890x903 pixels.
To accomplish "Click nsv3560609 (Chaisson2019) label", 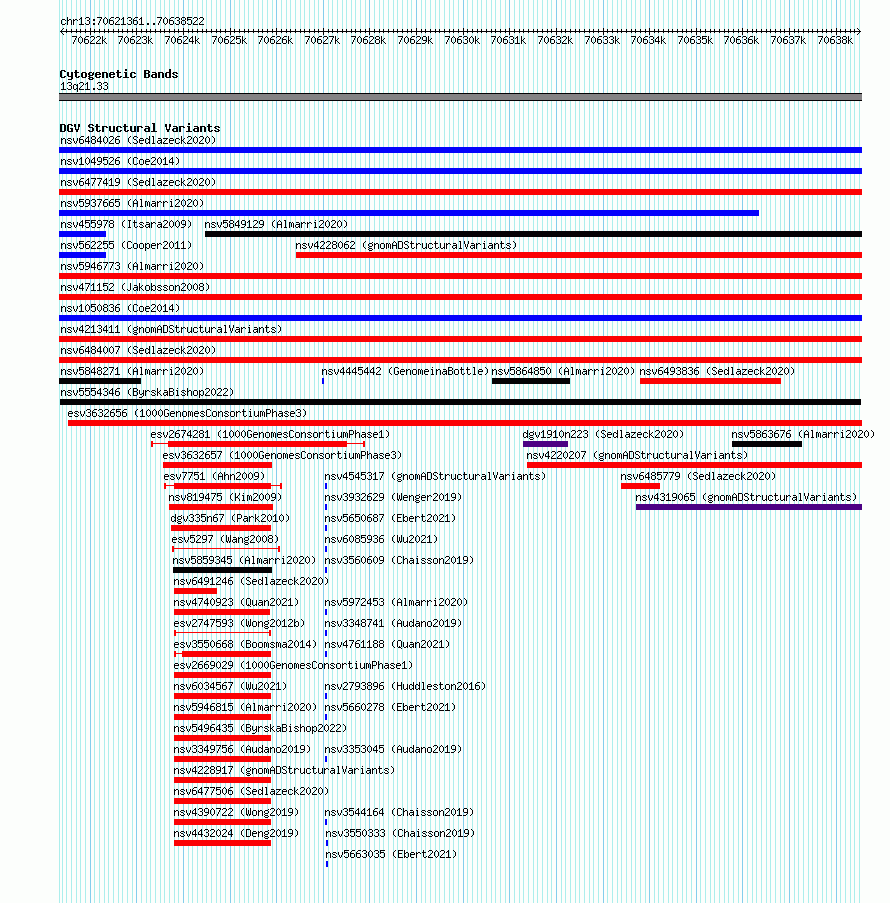I will point(399,561).
